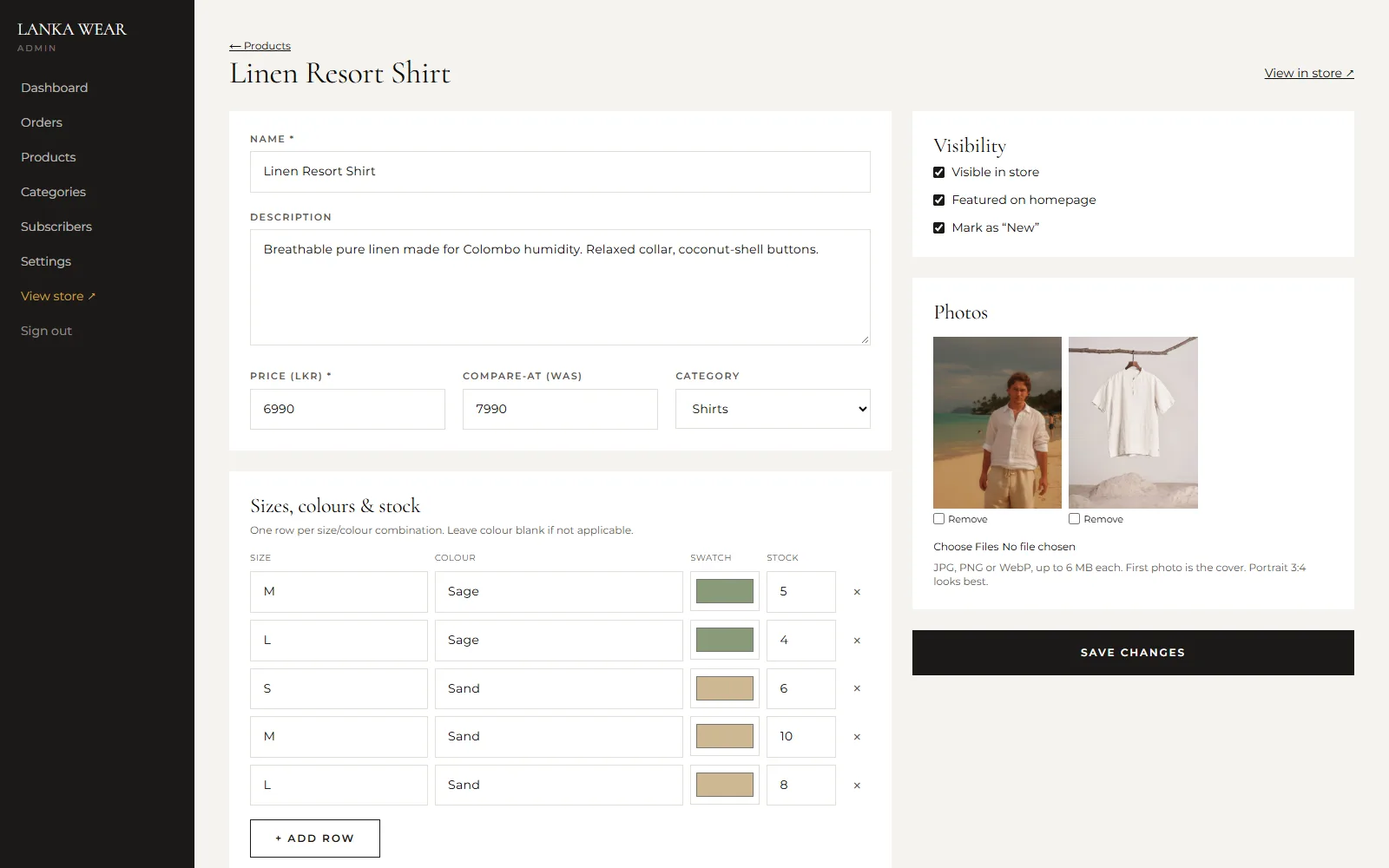This screenshot has width=1389, height=868.
Task: Remove the M Sage row
Action: 857,592
